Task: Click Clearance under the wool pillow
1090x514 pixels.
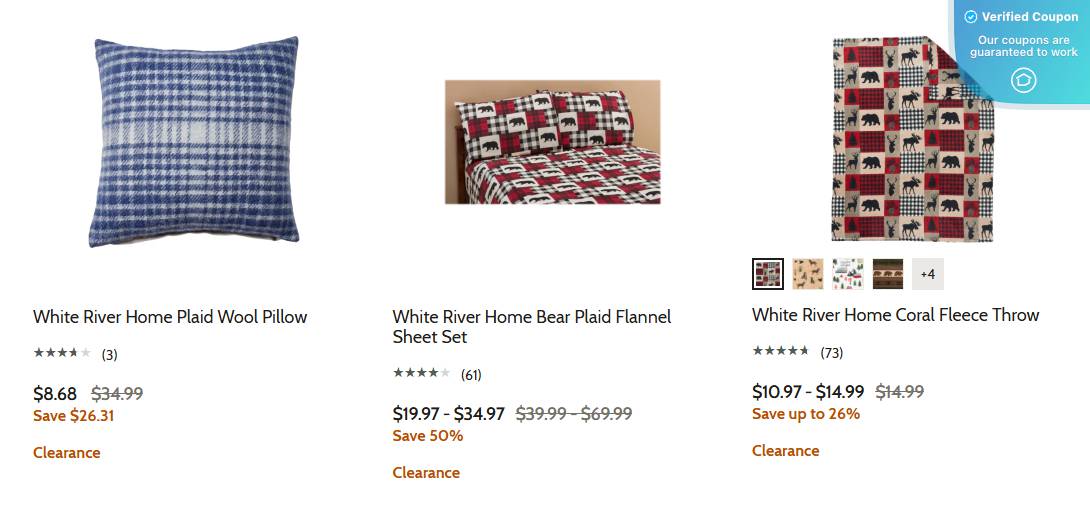Action: point(67,453)
